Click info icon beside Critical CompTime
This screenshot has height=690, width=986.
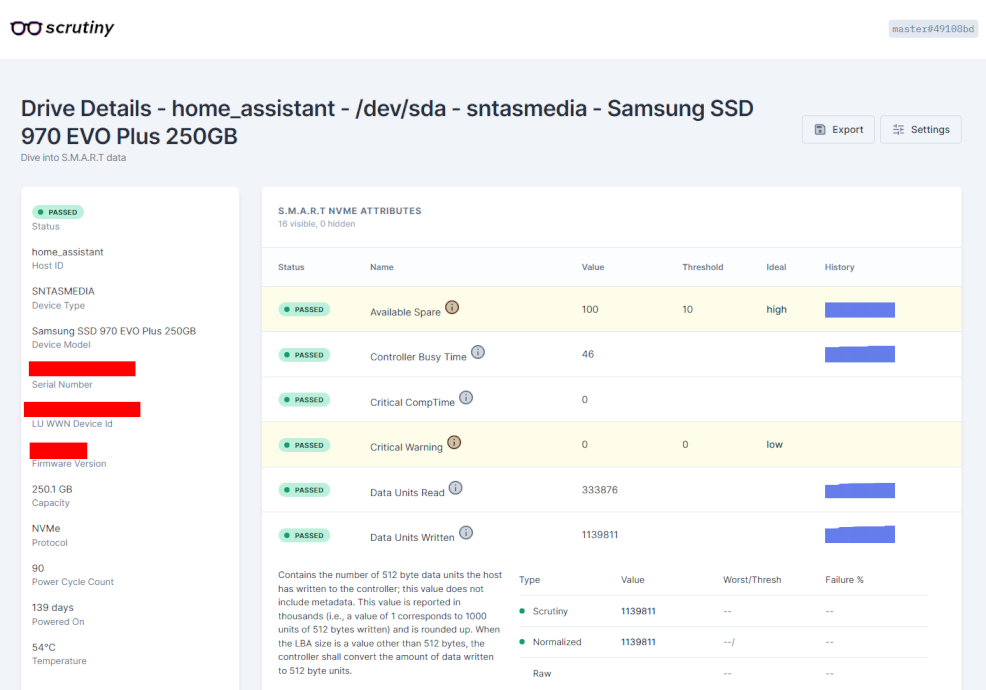click(x=466, y=398)
